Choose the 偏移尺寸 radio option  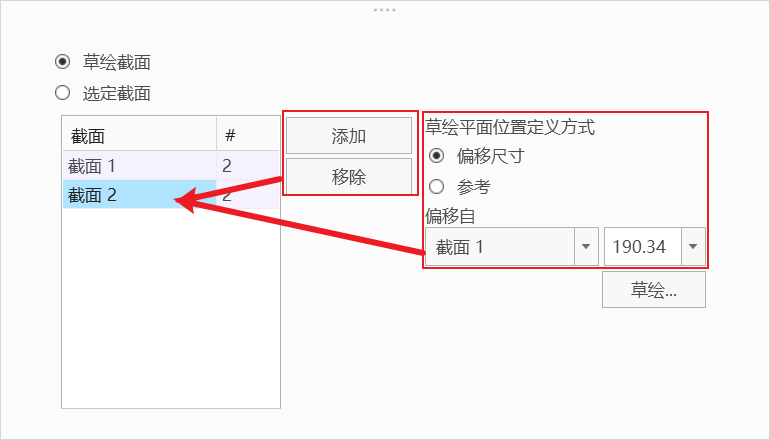point(436,156)
